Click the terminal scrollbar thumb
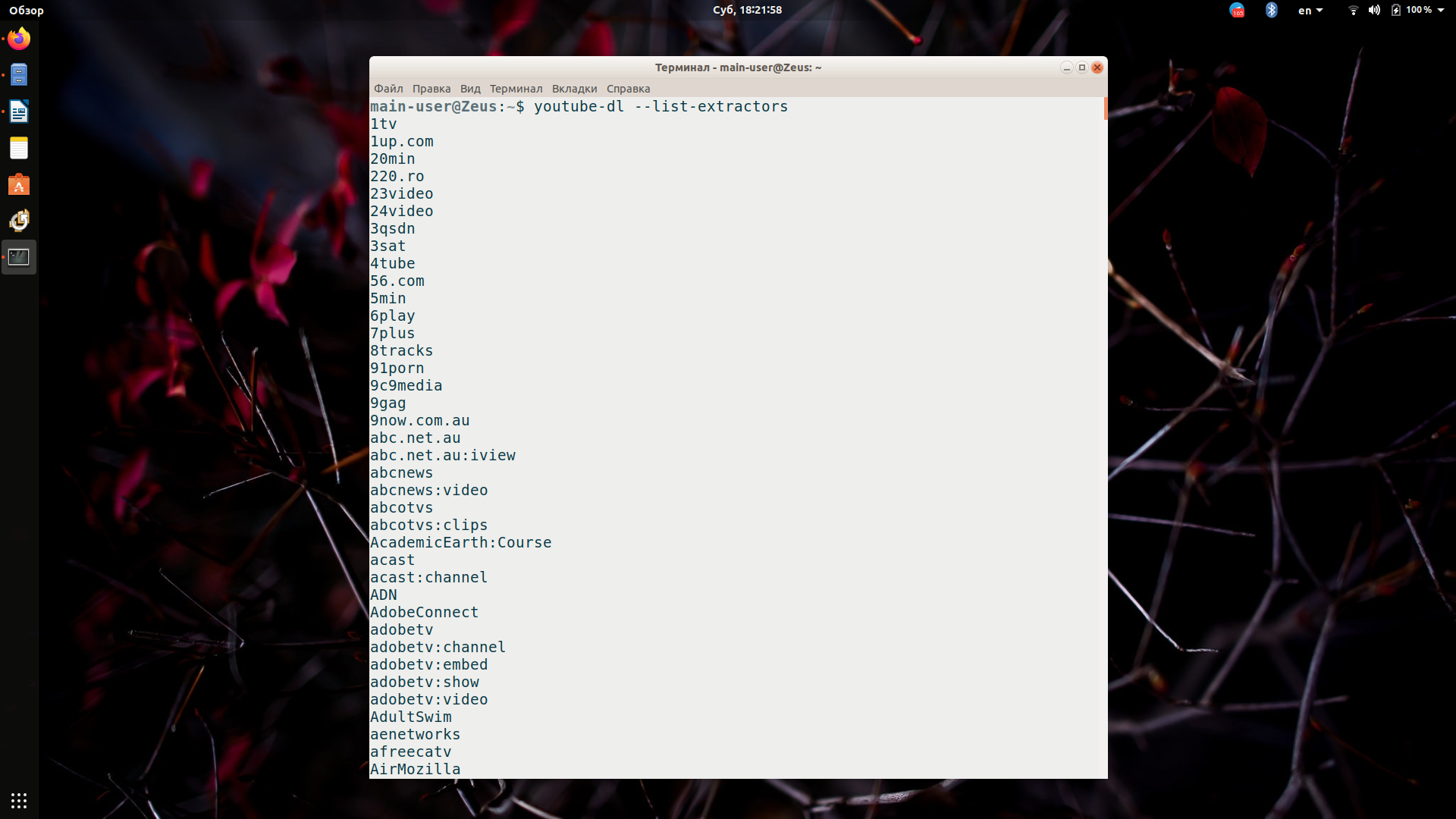This screenshot has height=819, width=1456. (1106, 108)
